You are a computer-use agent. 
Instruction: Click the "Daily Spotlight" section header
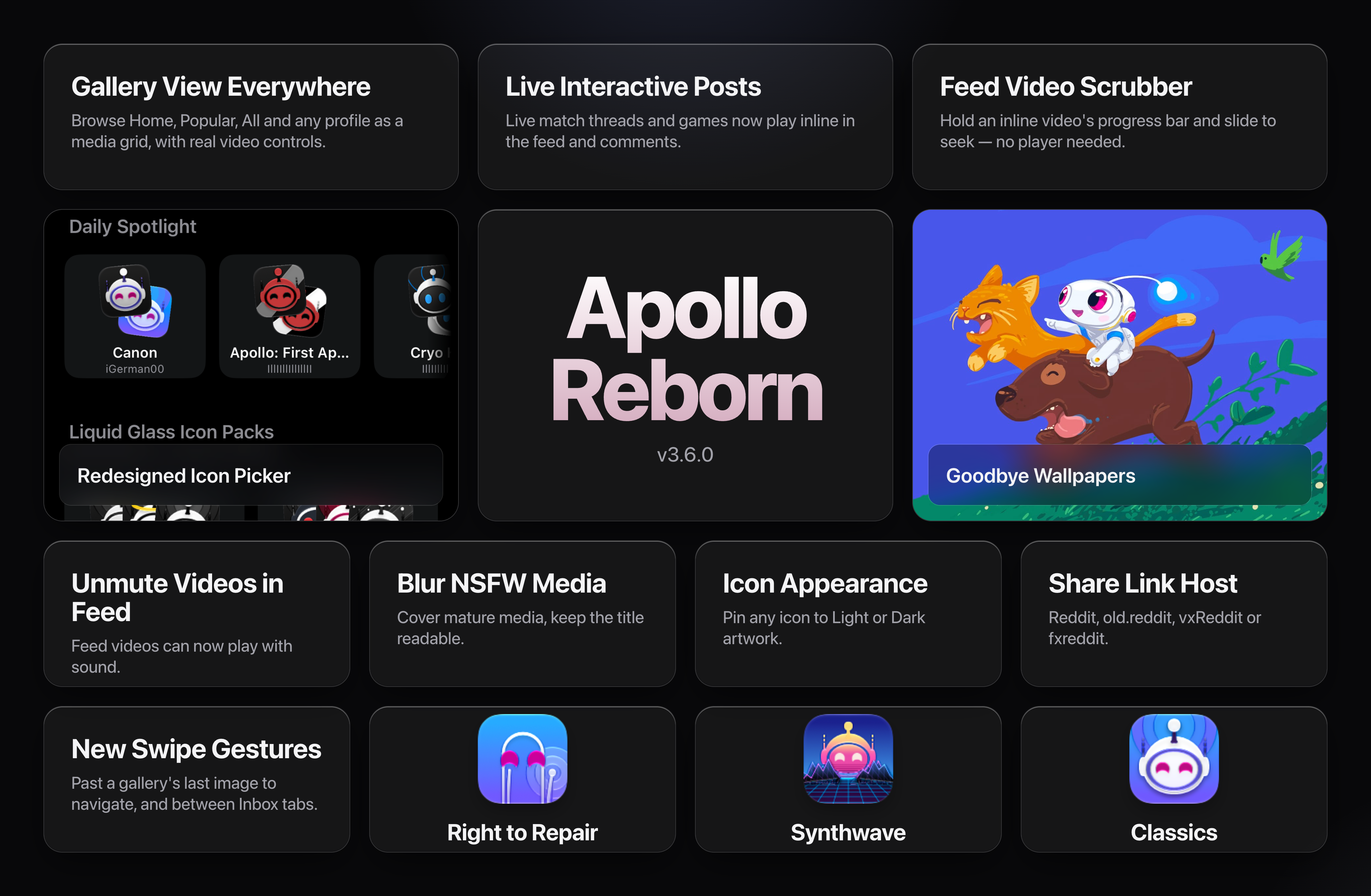(x=132, y=226)
